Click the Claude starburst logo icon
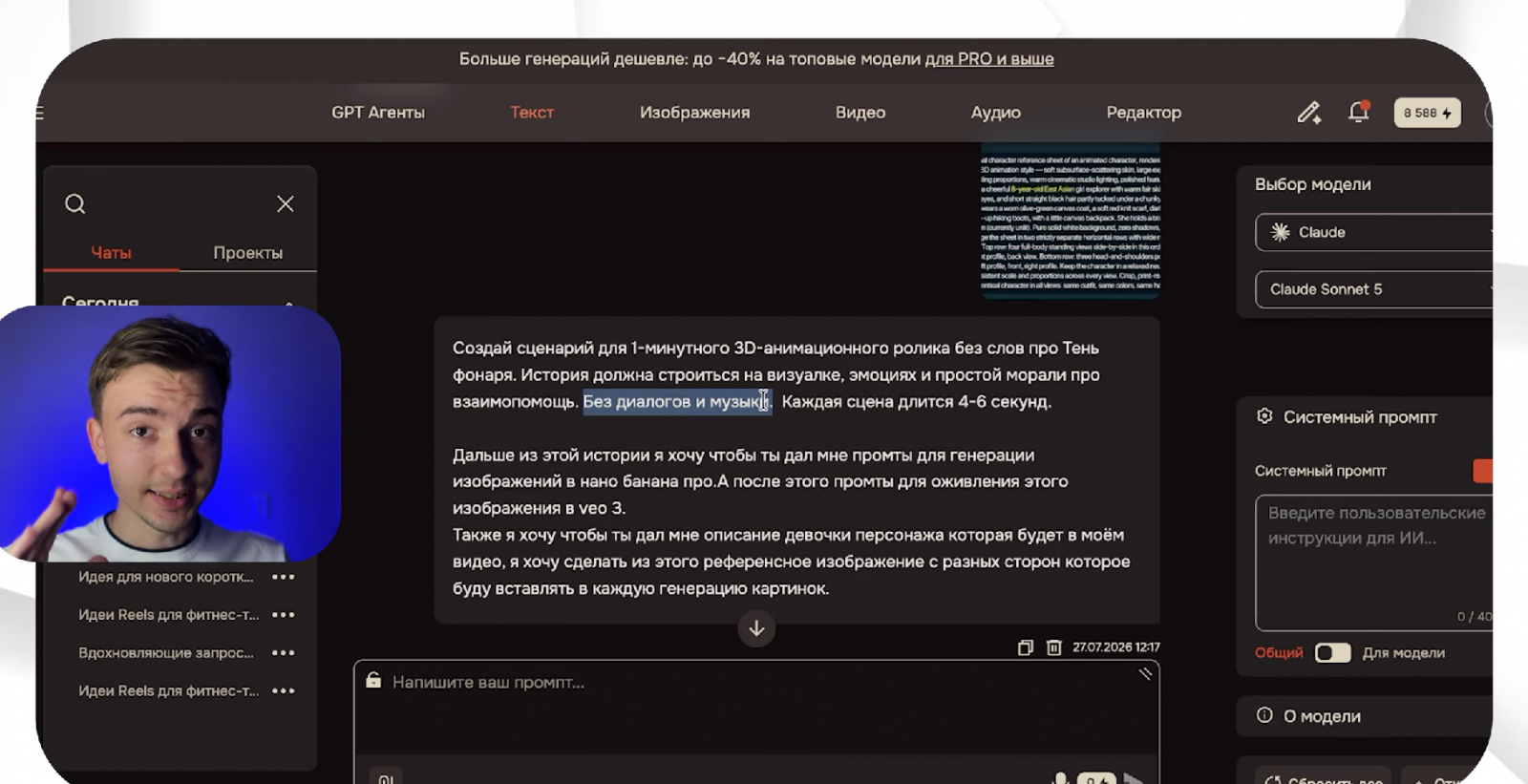Screen dimensions: 1528x784 click(1281, 232)
